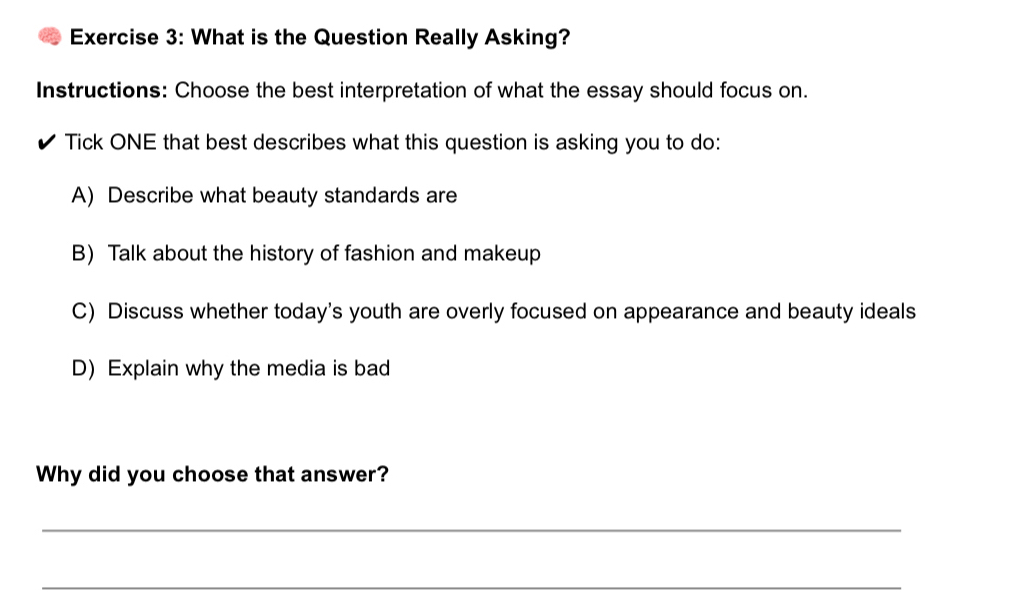1035x608 pixels.
Task: Click the 'A)' letter marker
Action: pos(83,196)
